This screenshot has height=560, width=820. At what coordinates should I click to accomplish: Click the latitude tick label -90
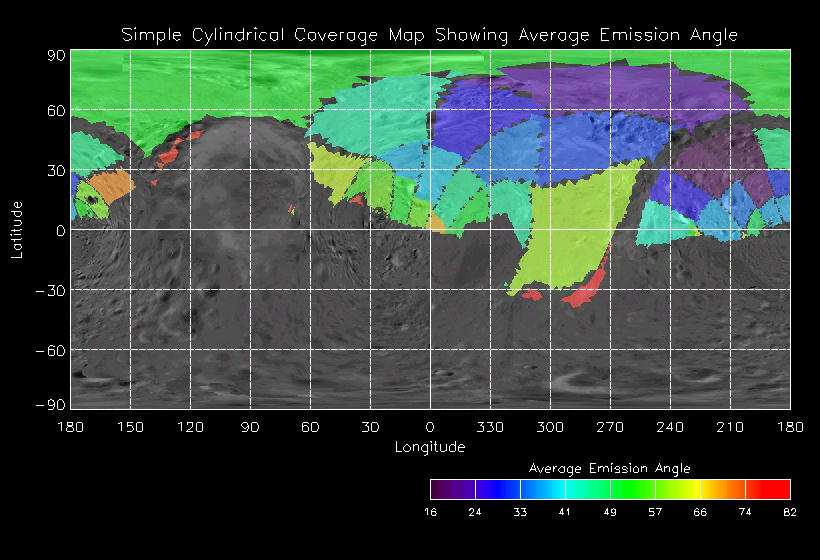coord(51,405)
